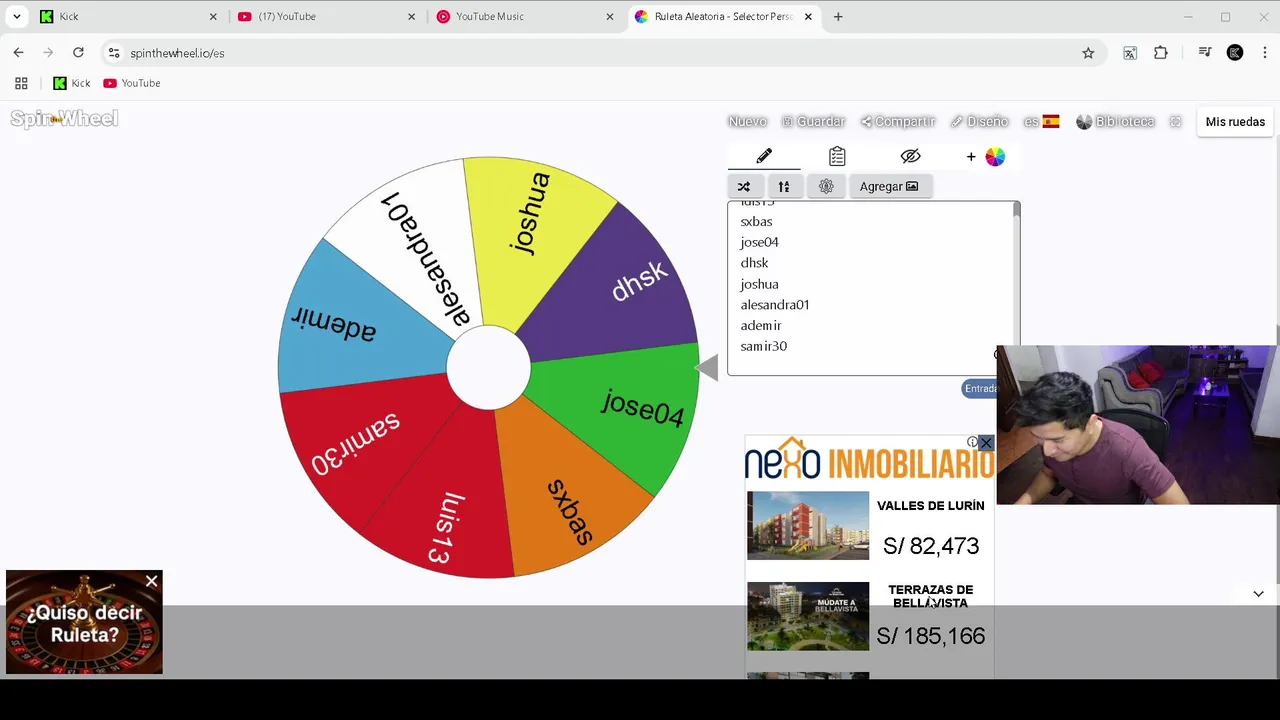Close the Ruleta Aleatoria tab
Image resolution: width=1280 pixels, height=720 pixels.
808,17
